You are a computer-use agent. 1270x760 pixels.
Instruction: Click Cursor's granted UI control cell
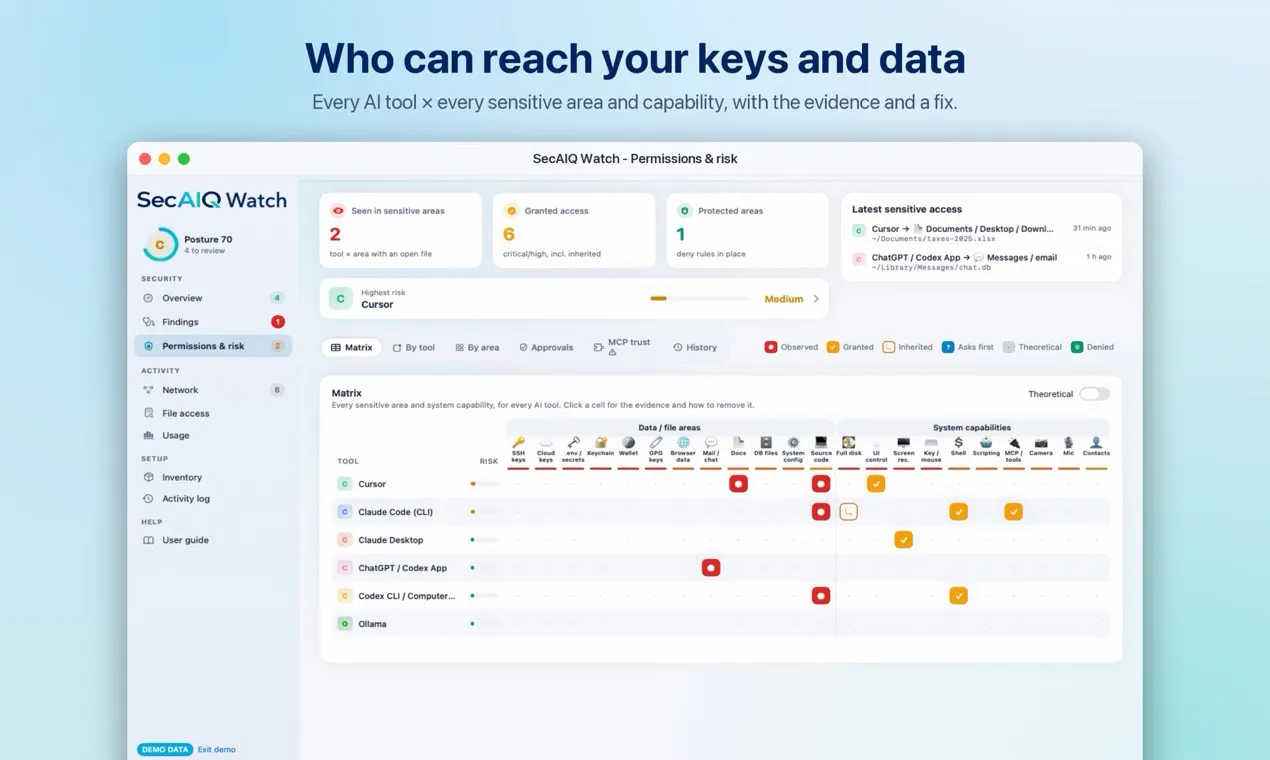pos(876,484)
